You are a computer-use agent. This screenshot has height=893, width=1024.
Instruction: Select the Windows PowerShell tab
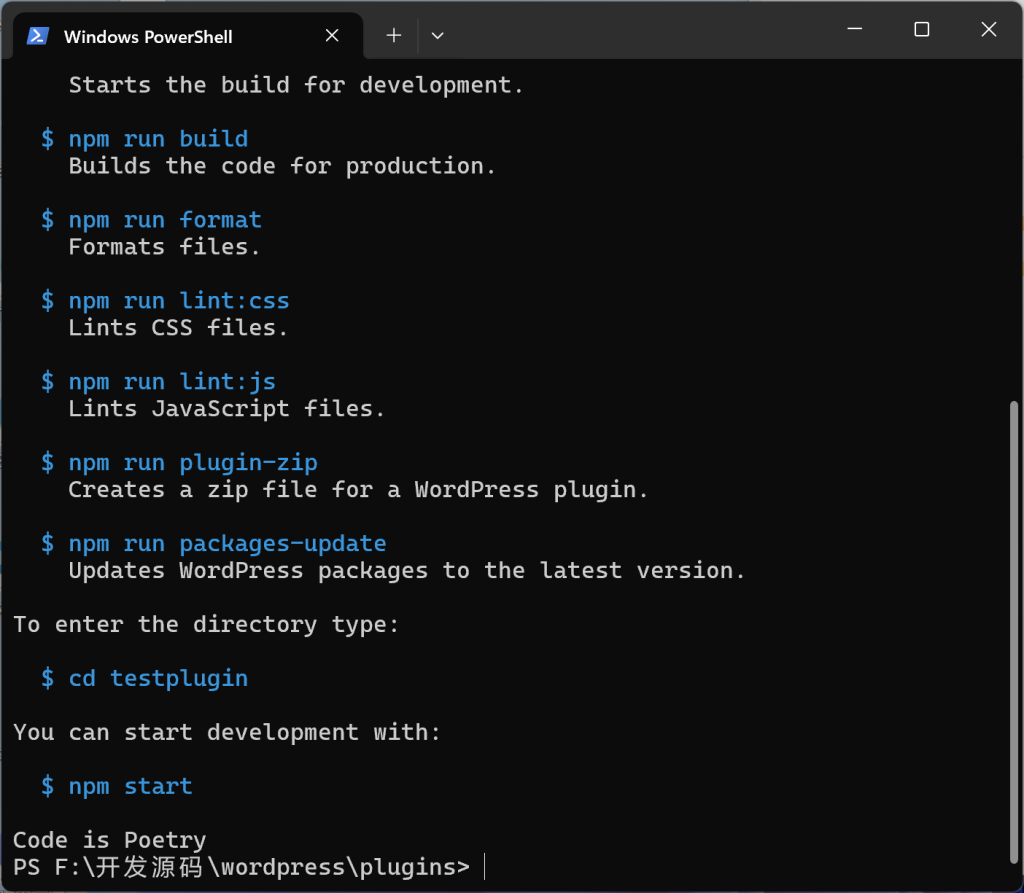(188, 36)
